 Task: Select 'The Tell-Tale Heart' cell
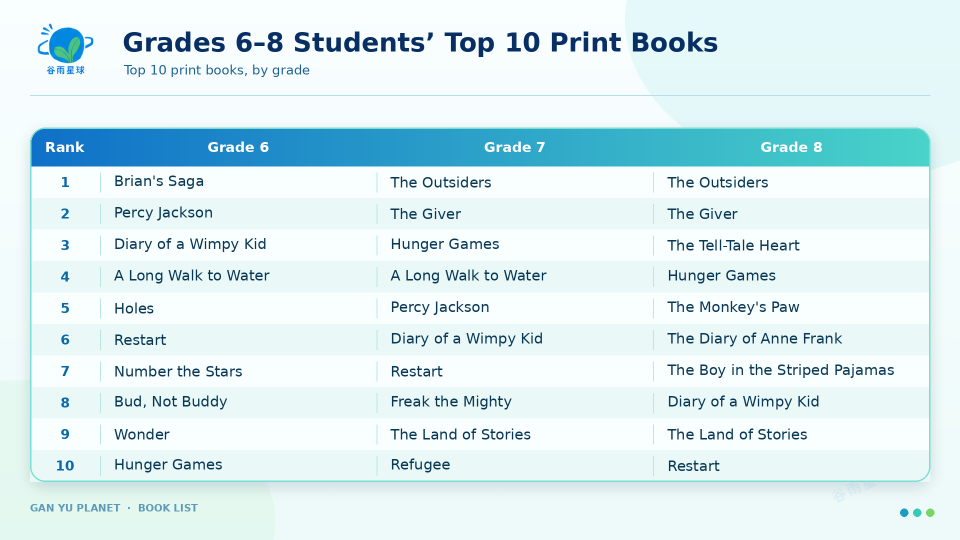pyautogui.click(x=733, y=245)
